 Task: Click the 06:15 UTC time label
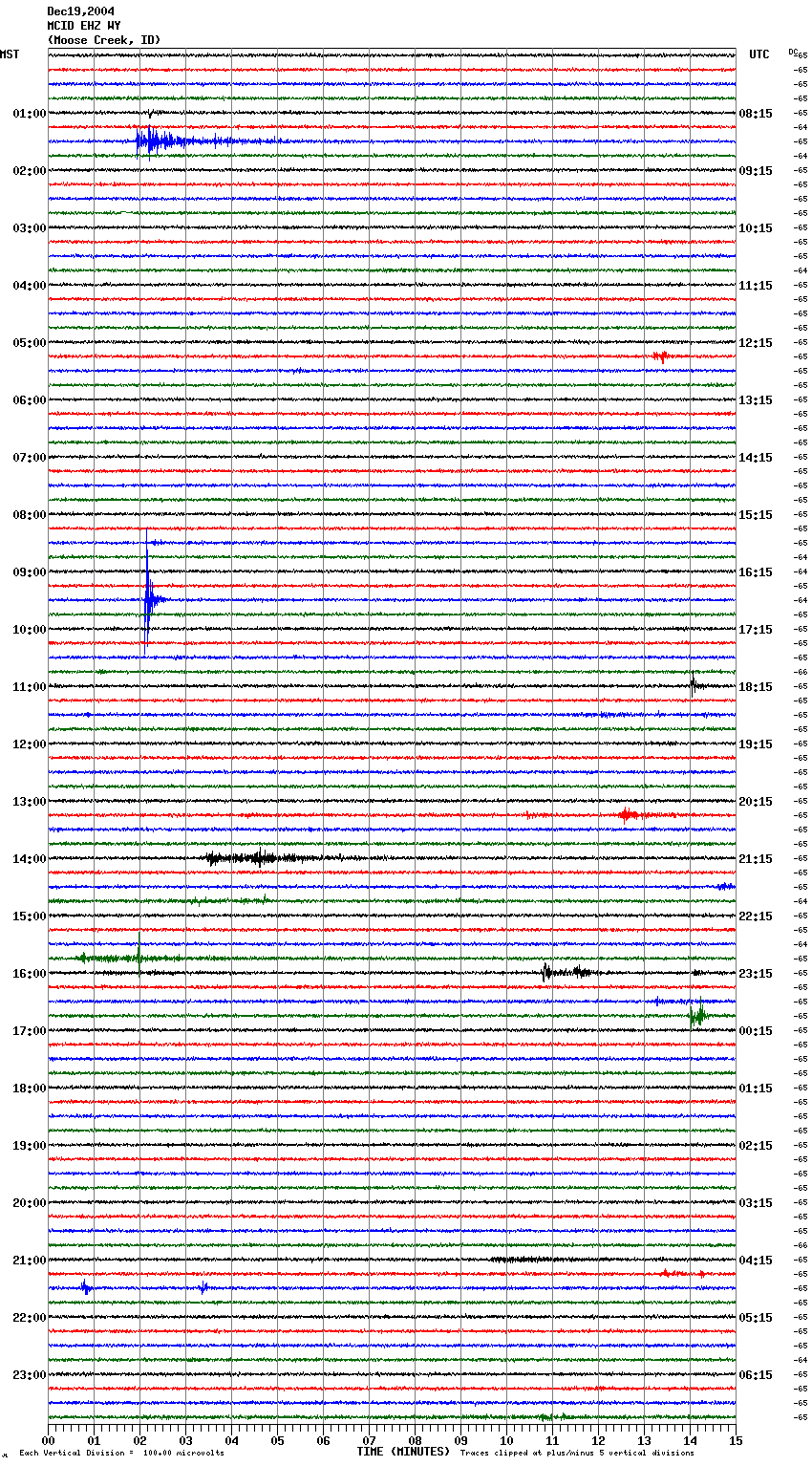(x=756, y=1374)
